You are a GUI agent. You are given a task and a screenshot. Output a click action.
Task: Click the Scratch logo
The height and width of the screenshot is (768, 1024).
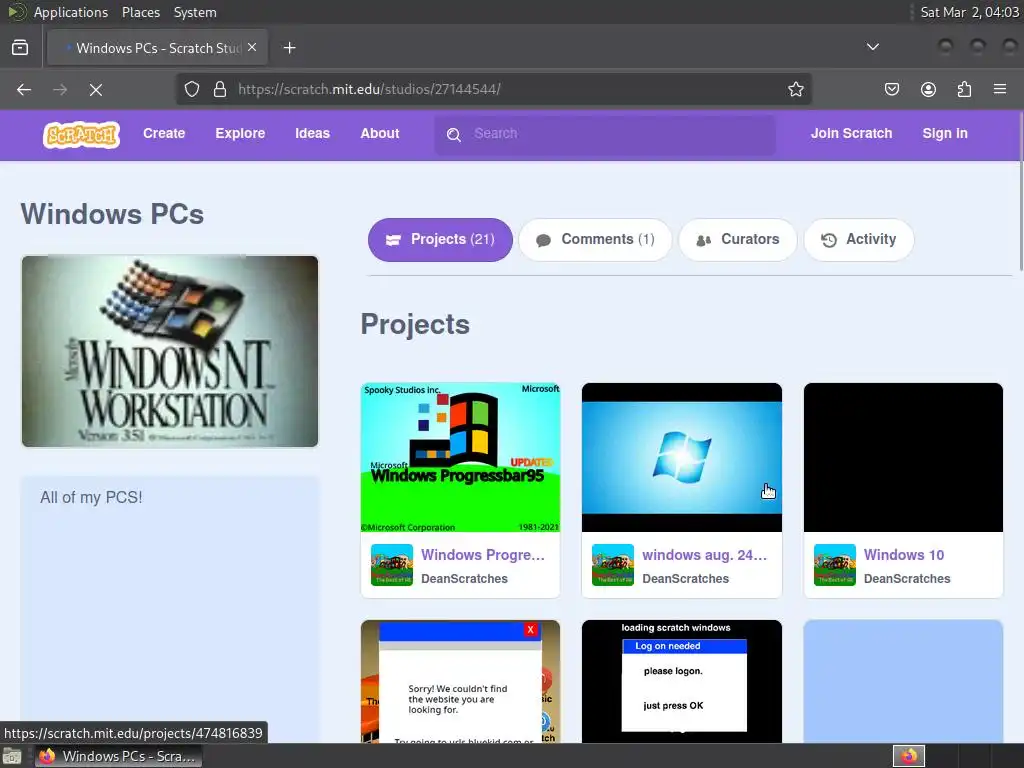point(82,135)
